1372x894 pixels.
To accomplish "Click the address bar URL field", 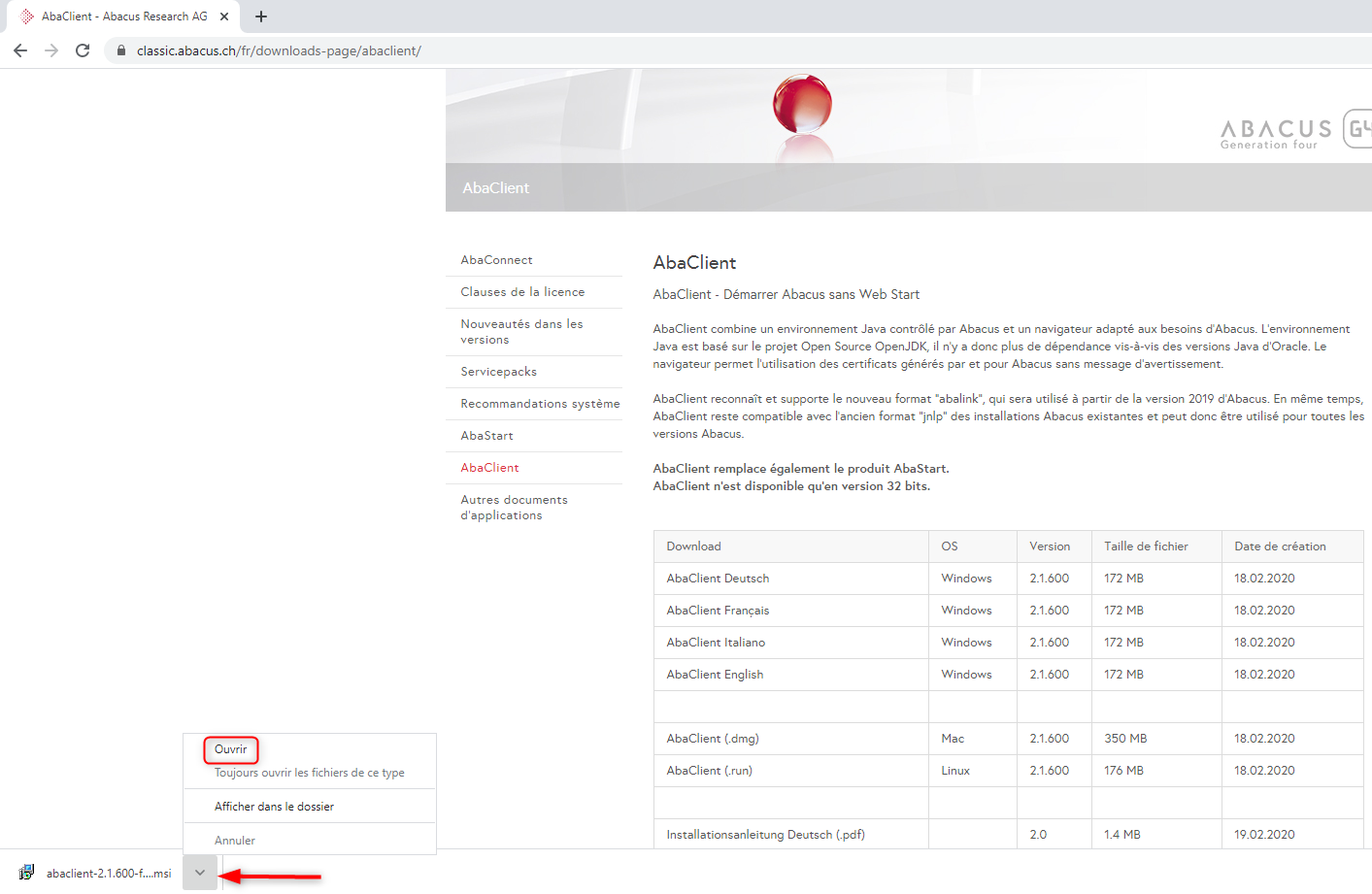I will click(x=291, y=50).
